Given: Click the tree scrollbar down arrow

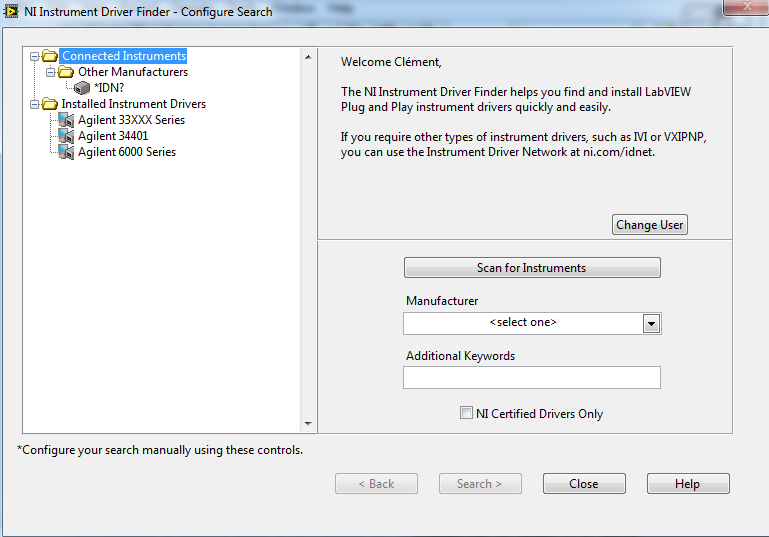Looking at the screenshot, I should pos(308,424).
